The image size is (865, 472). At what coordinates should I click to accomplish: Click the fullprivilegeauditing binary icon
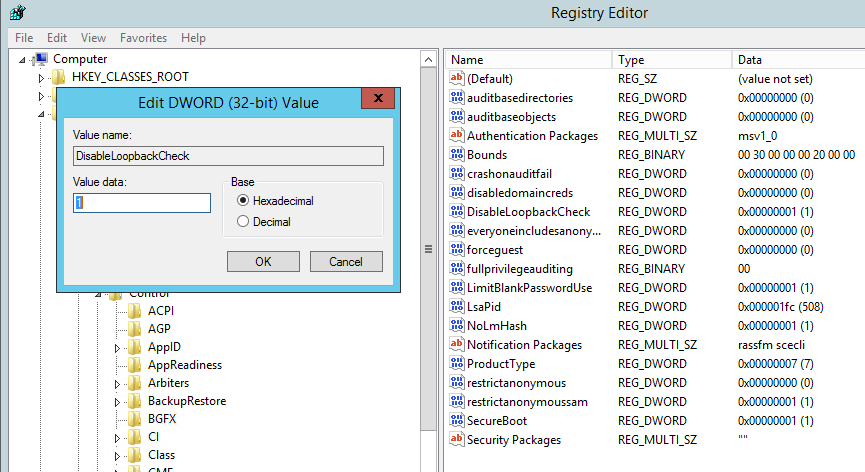click(x=456, y=269)
